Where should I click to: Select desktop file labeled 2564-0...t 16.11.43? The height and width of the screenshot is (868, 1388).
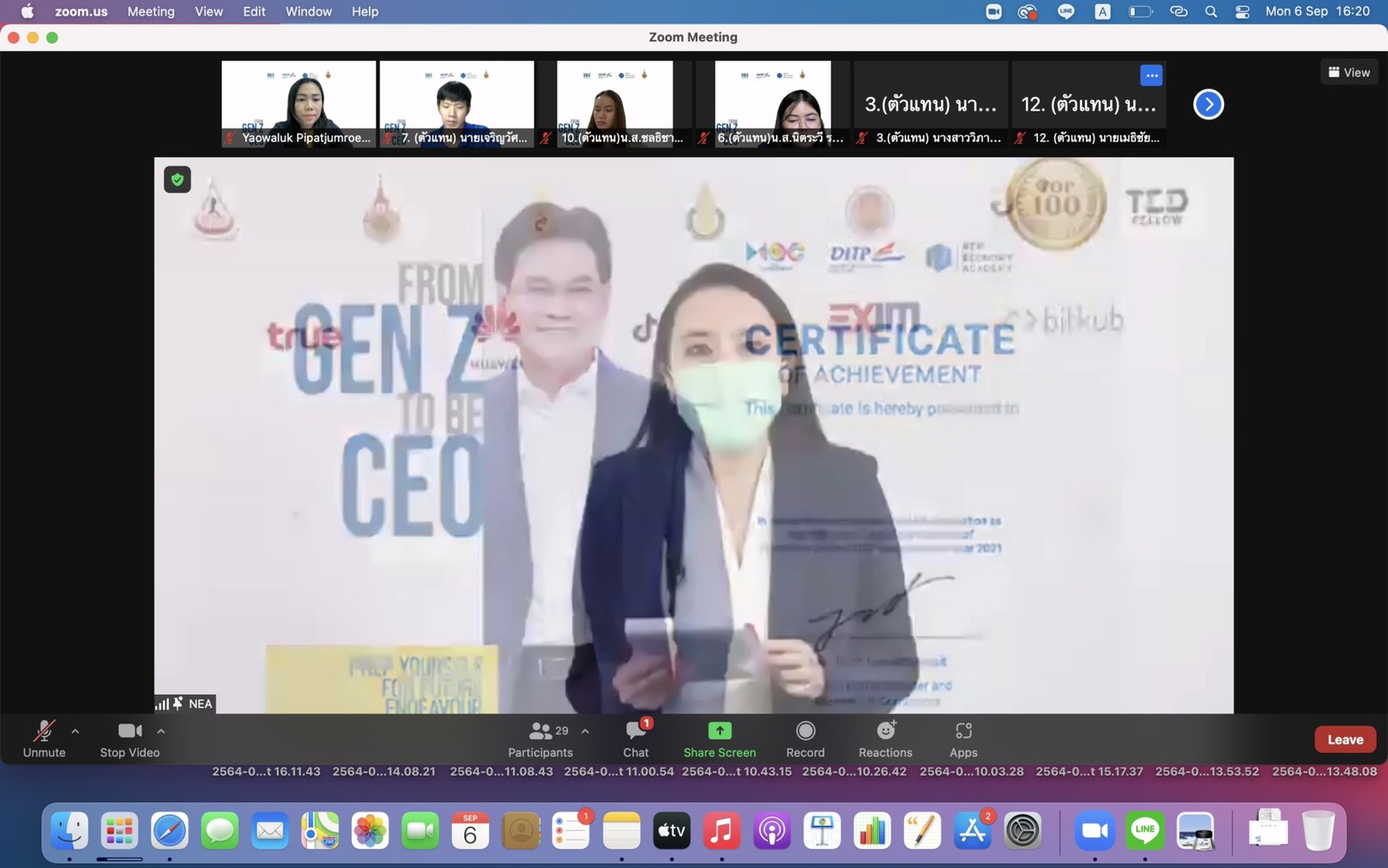[266, 771]
